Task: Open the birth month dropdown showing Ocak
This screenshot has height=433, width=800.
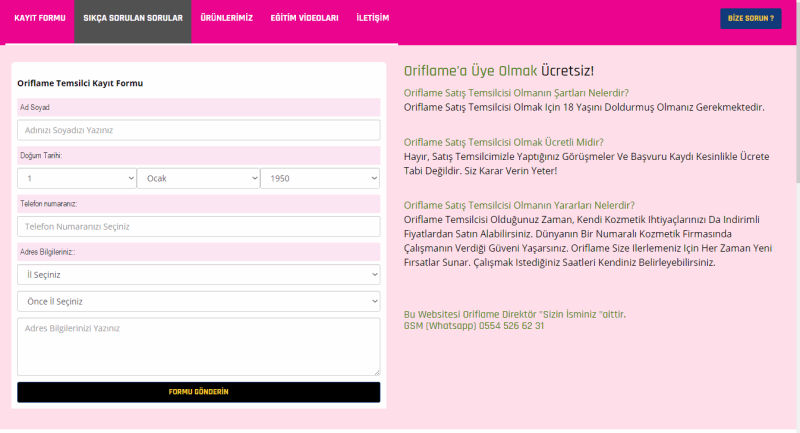Action: click(198, 179)
